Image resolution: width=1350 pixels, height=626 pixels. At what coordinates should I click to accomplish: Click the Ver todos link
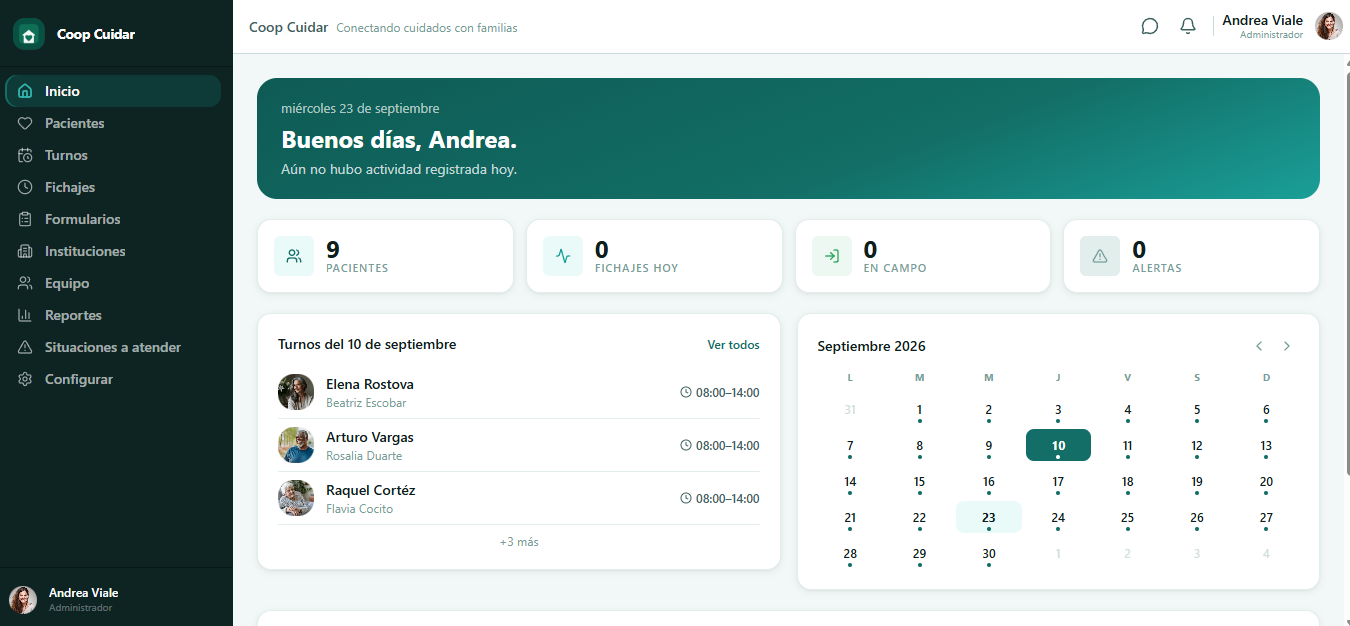pyautogui.click(x=733, y=345)
